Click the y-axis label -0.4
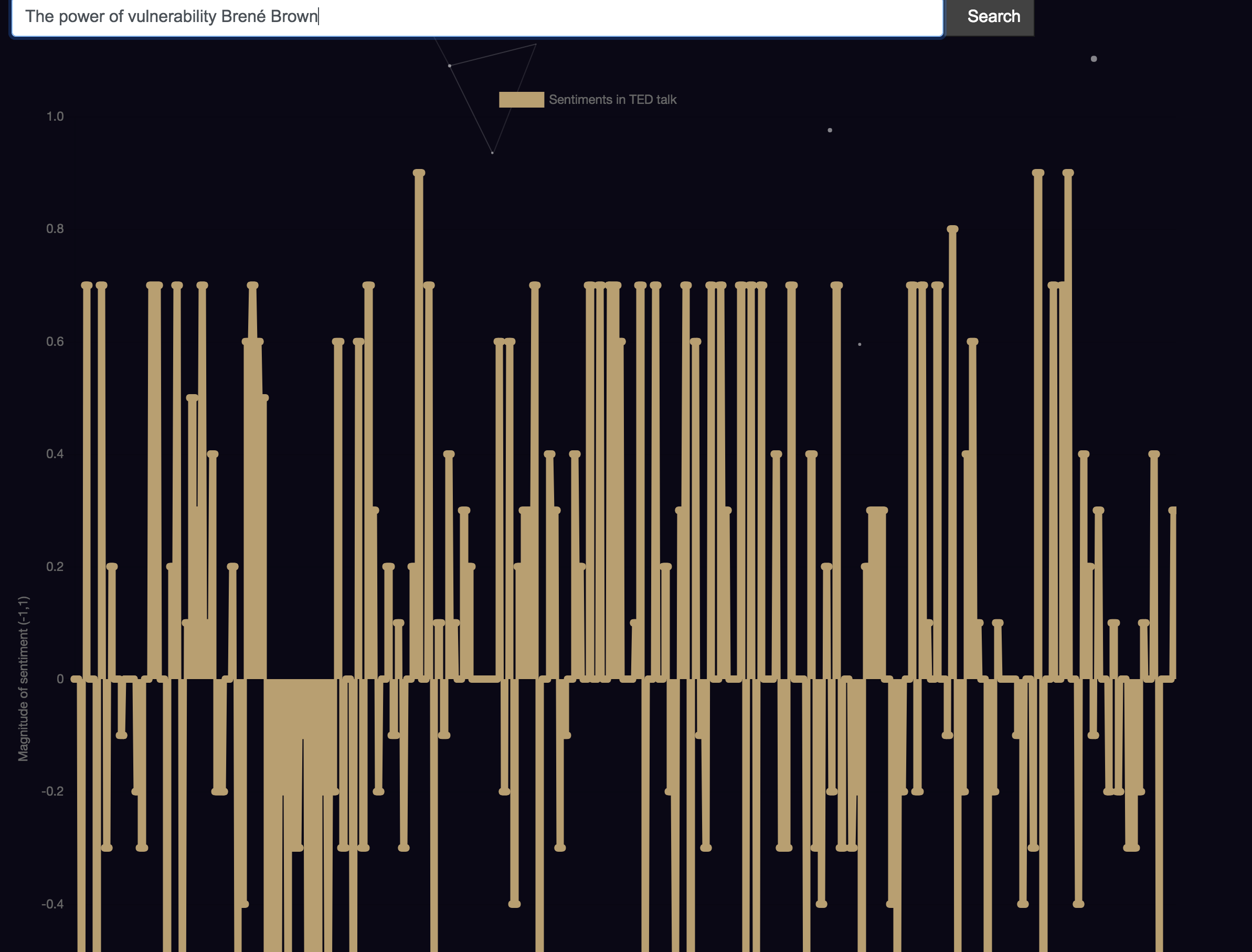This screenshot has width=1252, height=952. click(52, 904)
